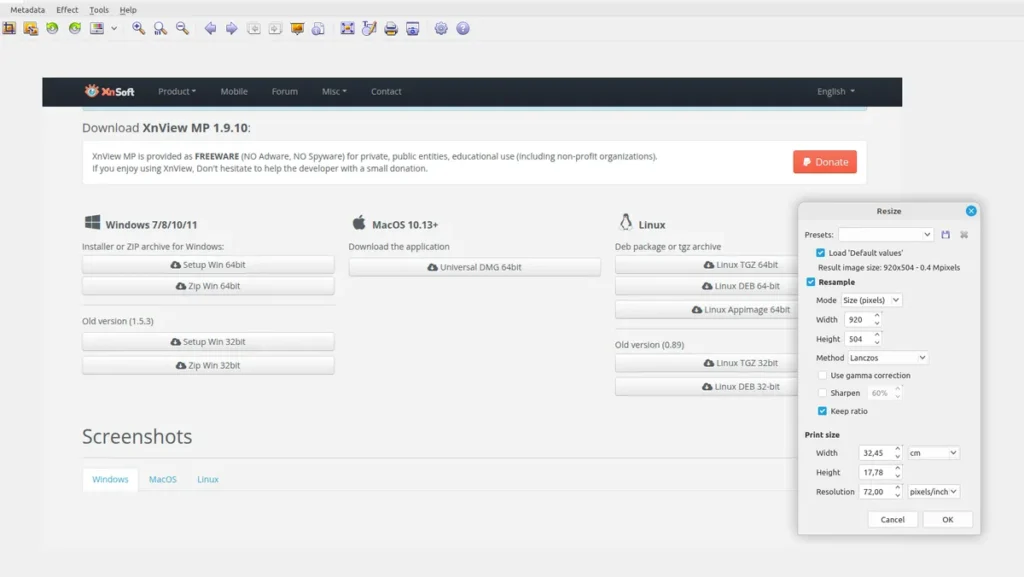Open the Tools menu
Screen dimensions: 1024x577
(99, 10)
